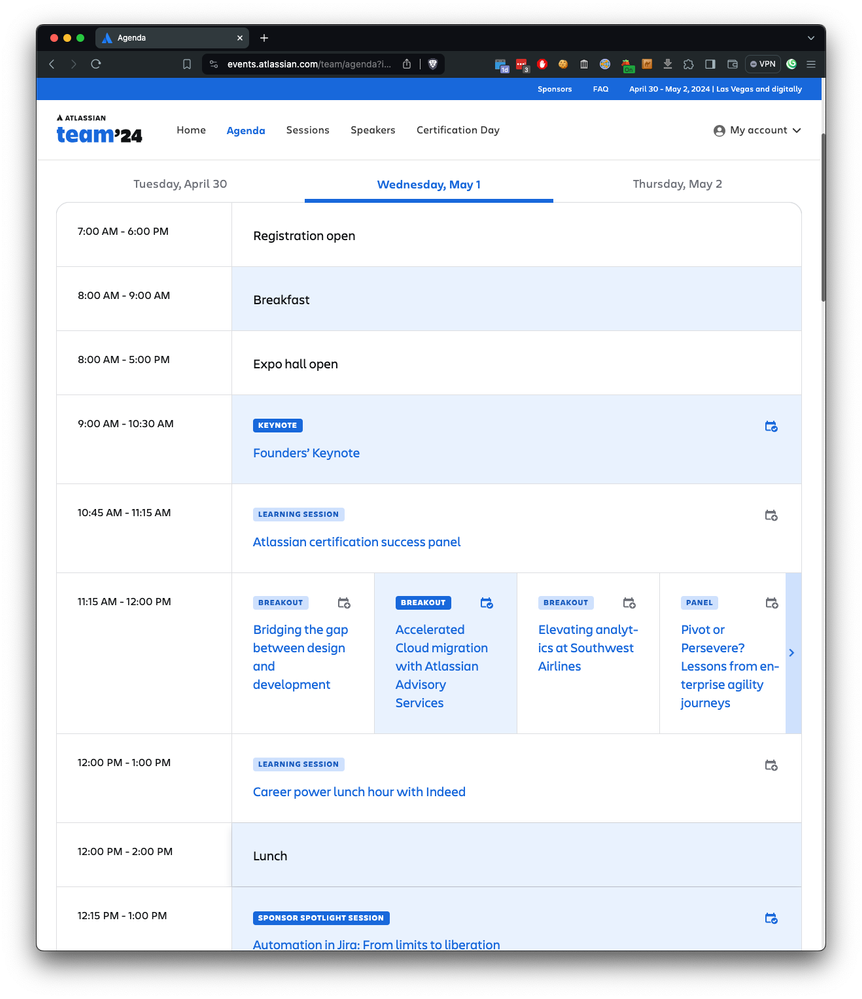Viewport: 862px width, 999px height.
Task: Go to Home in navigation
Action: [x=191, y=130]
